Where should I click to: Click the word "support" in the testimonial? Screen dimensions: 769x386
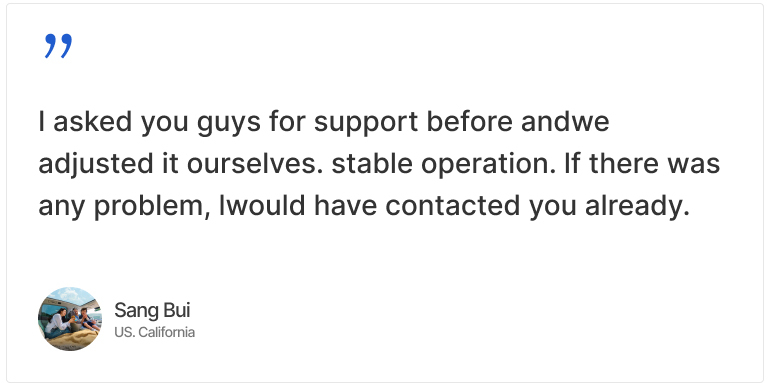(366, 123)
